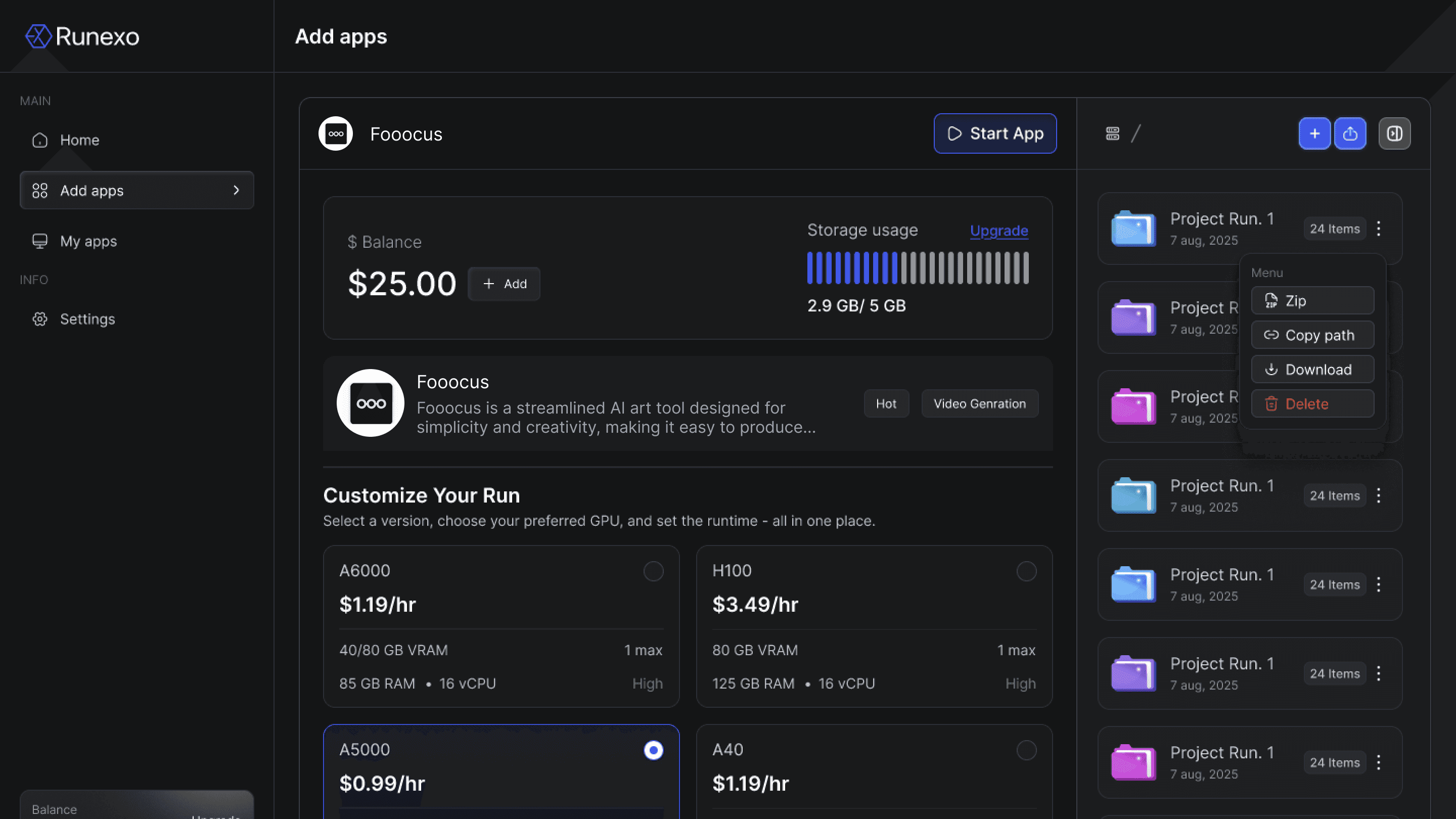Open three-dot menu of first Project Run
This screenshot has width=1456, height=819.
(x=1379, y=229)
